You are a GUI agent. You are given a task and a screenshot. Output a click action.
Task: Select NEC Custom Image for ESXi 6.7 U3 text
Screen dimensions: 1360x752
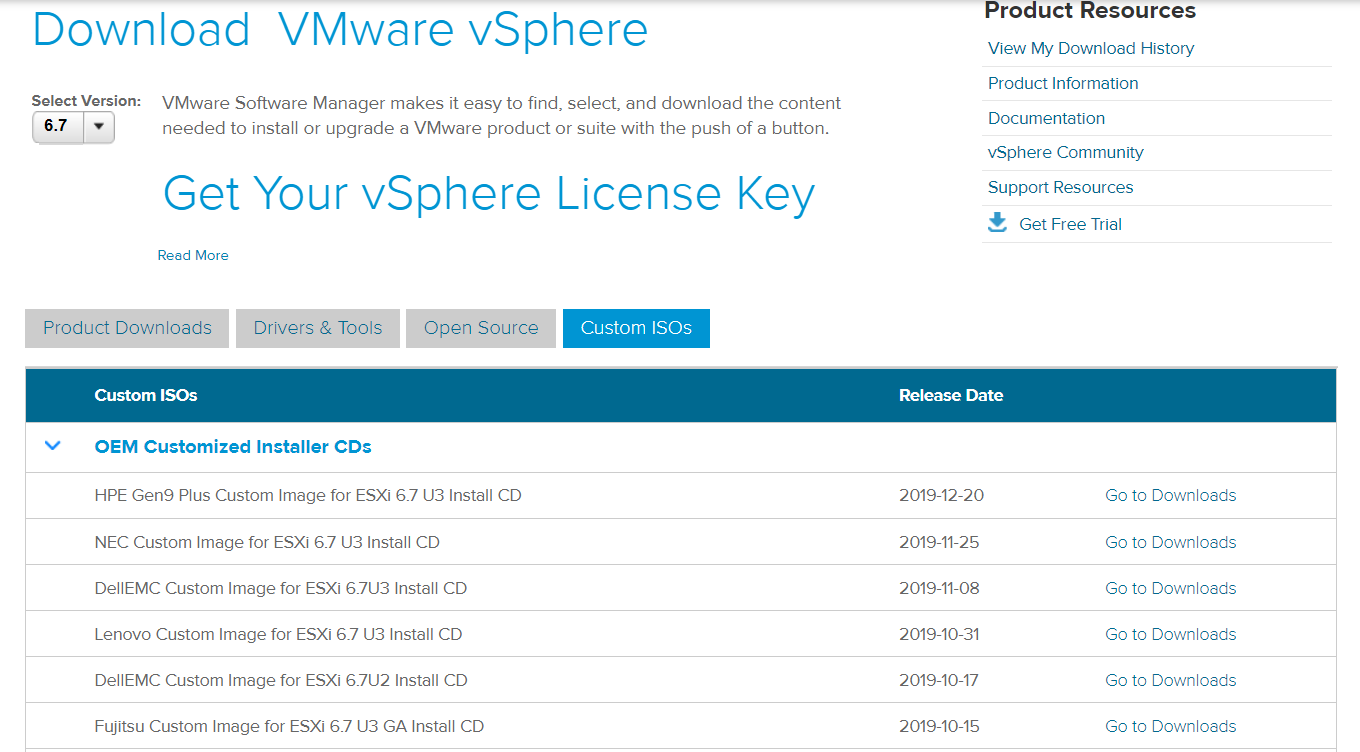pyautogui.click(x=267, y=542)
